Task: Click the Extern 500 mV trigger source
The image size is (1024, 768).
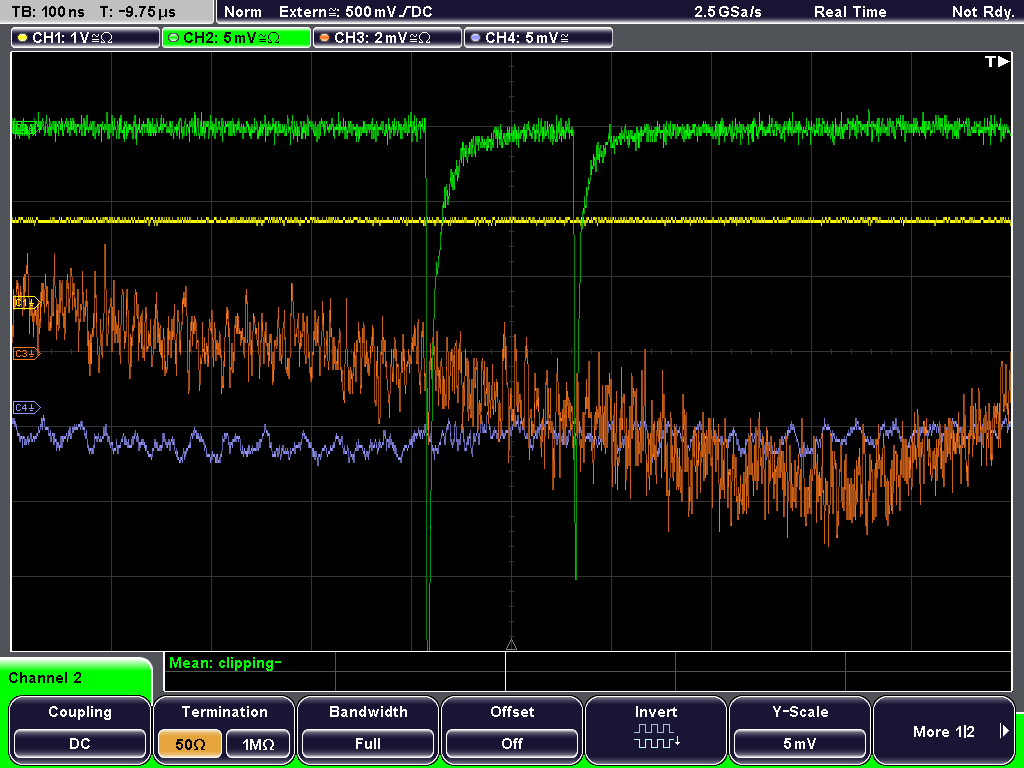Action: click(x=355, y=12)
